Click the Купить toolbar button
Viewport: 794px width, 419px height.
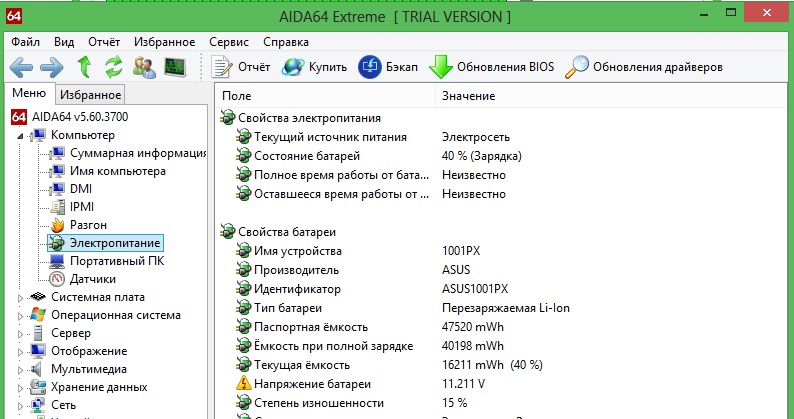tap(314, 67)
